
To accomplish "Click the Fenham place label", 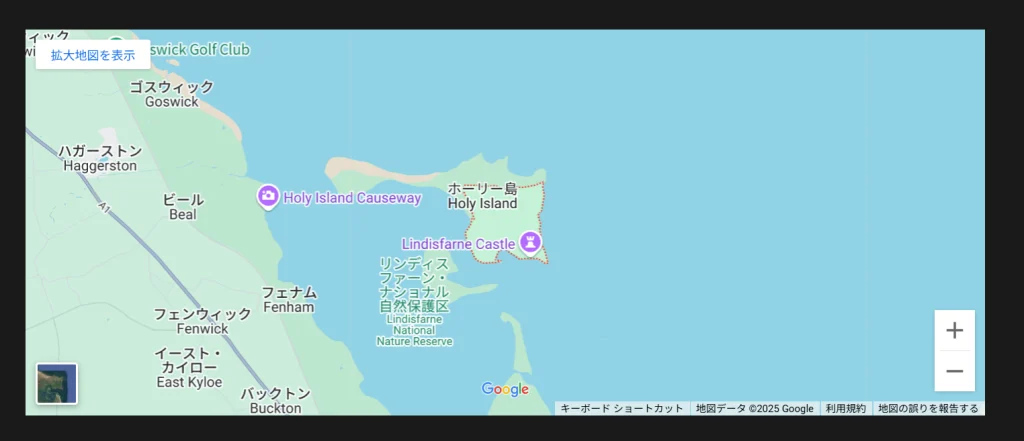I will [x=289, y=299].
